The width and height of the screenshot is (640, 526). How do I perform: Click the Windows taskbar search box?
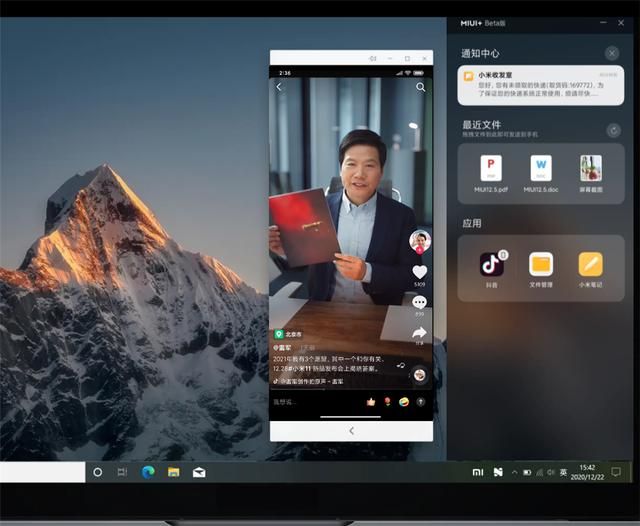point(42,472)
